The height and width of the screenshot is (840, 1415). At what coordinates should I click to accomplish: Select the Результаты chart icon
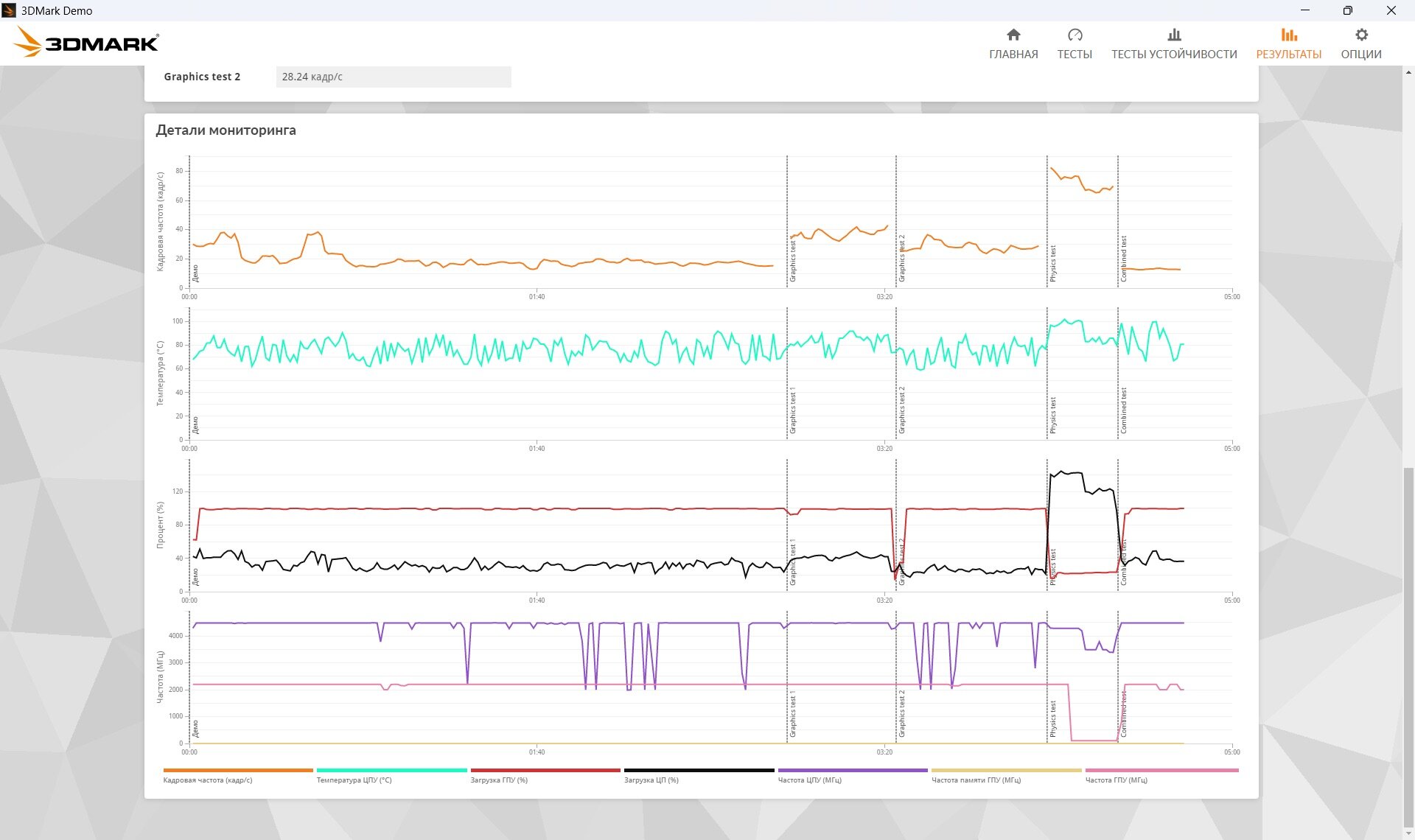pyautogui.click(x=1288, y=35)
